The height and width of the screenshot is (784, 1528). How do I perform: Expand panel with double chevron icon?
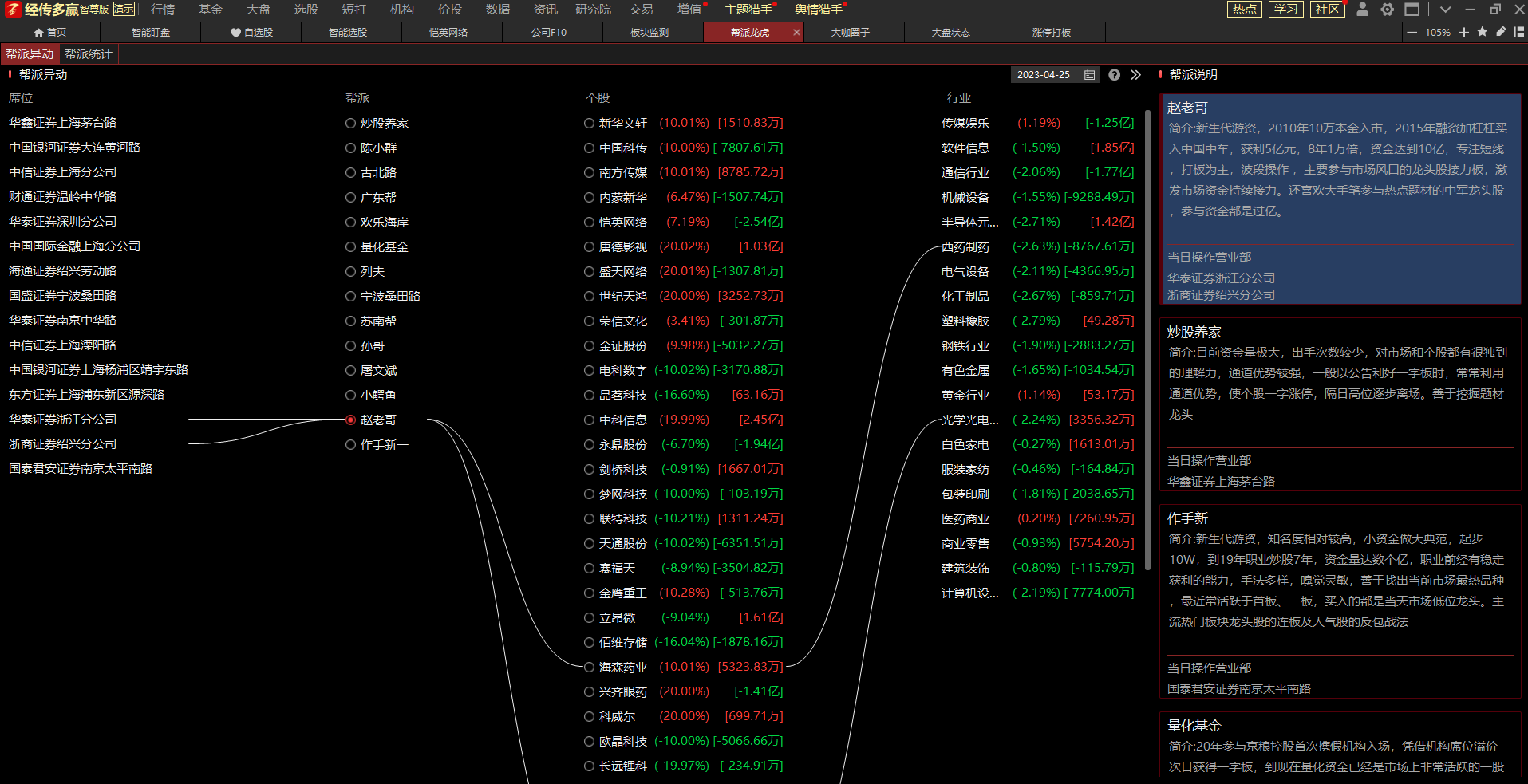coord(1136,74)
